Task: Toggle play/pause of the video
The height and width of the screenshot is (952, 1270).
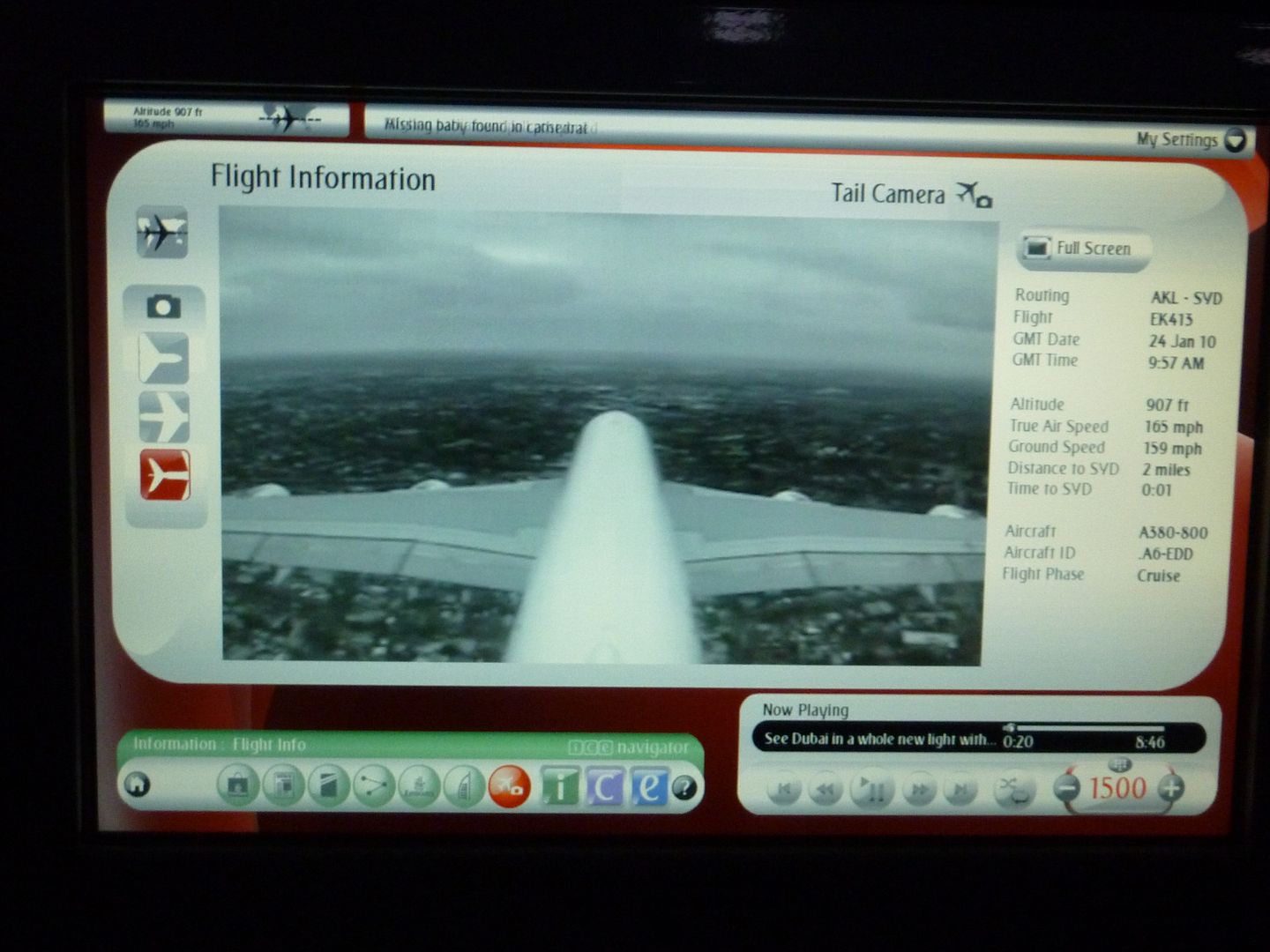Action: pyautogui.click(x=871, y=789)
